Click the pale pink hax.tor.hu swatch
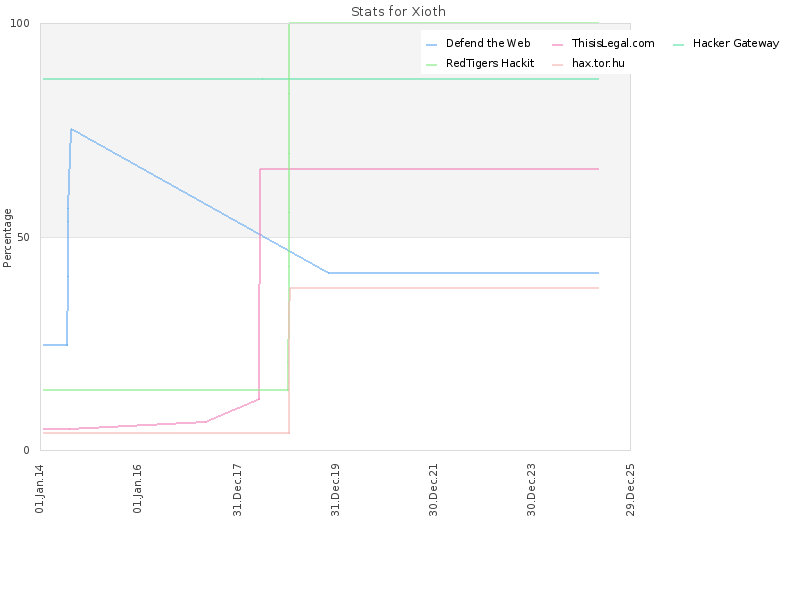The image size is (800, 600). [558, 65]
